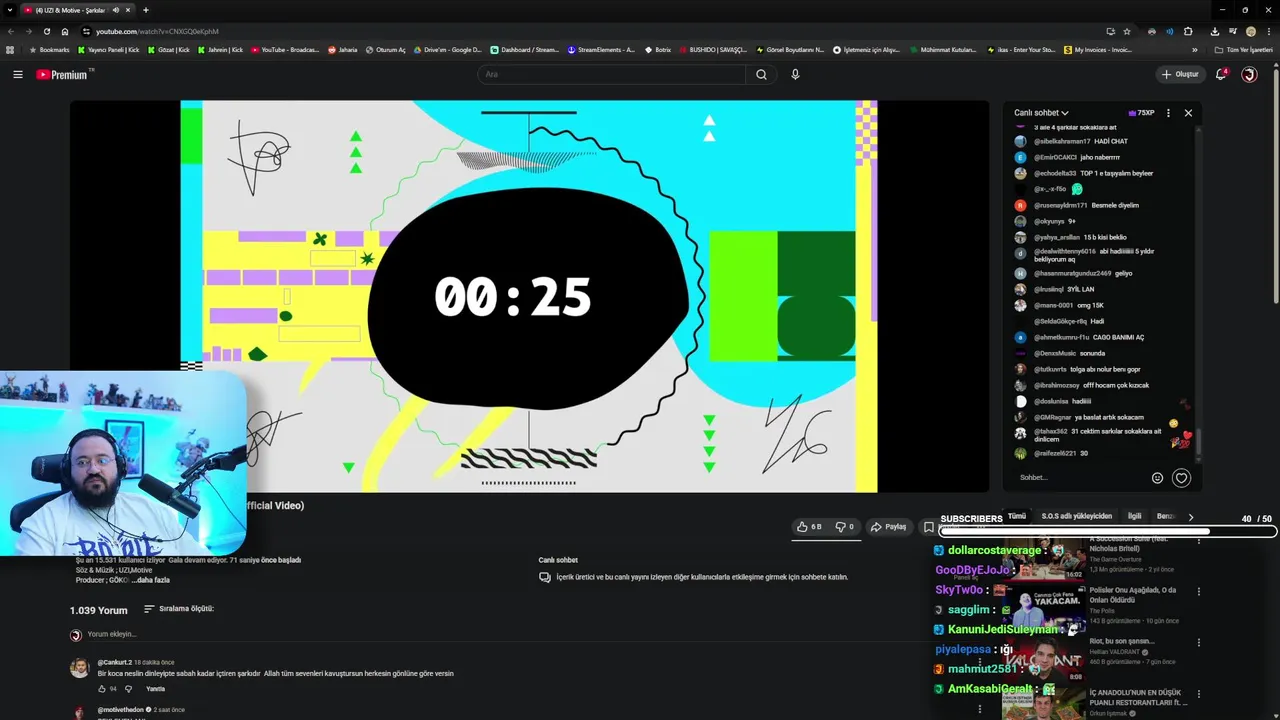Image resolution: width=1280 pixels, height=720 pixels.
Task: Bookmark this page with star icon
Action: 1127,31
